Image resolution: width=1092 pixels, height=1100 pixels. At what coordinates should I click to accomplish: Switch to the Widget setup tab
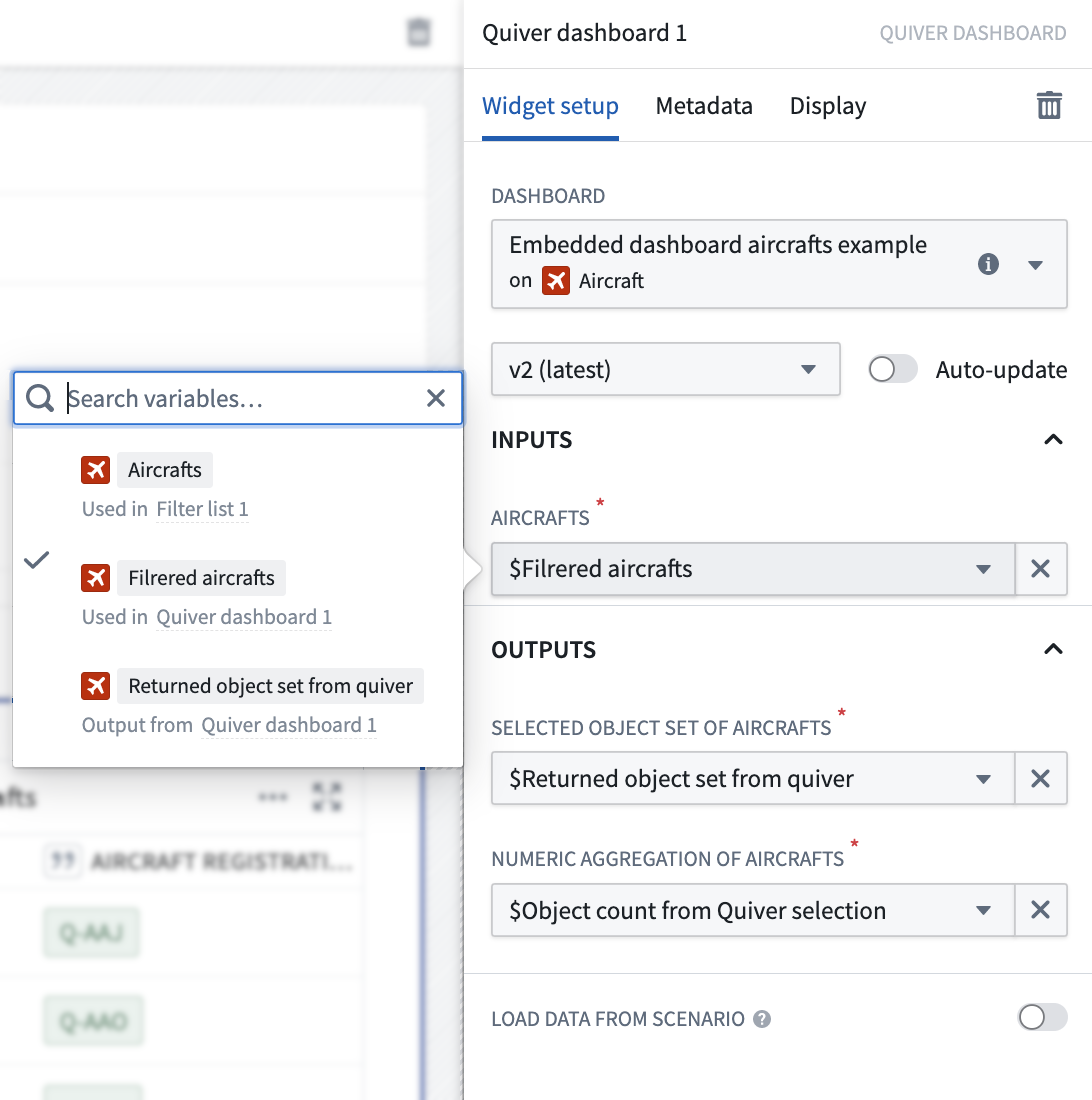(550, 107)
